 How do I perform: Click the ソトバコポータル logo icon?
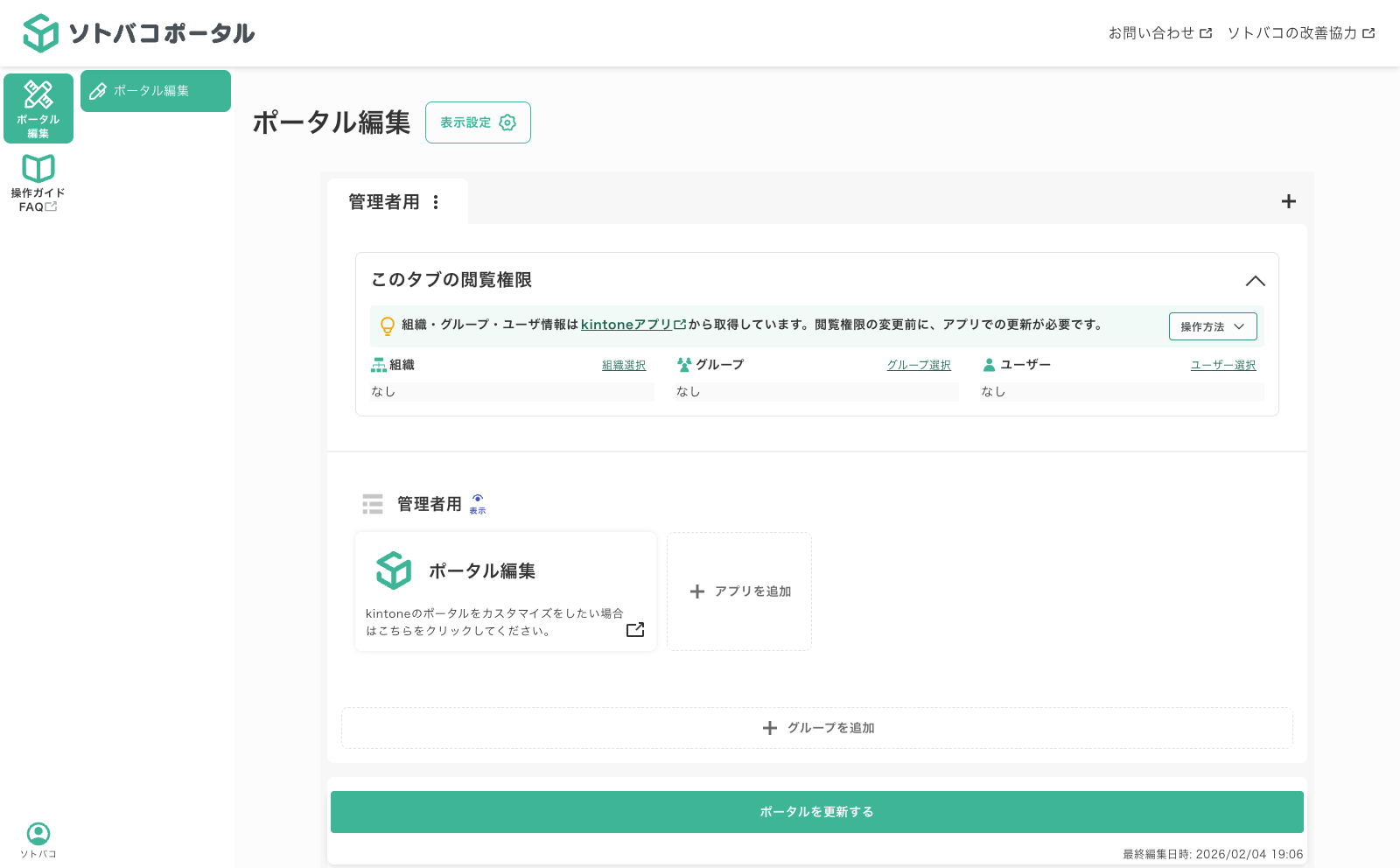tap(38, 32)
